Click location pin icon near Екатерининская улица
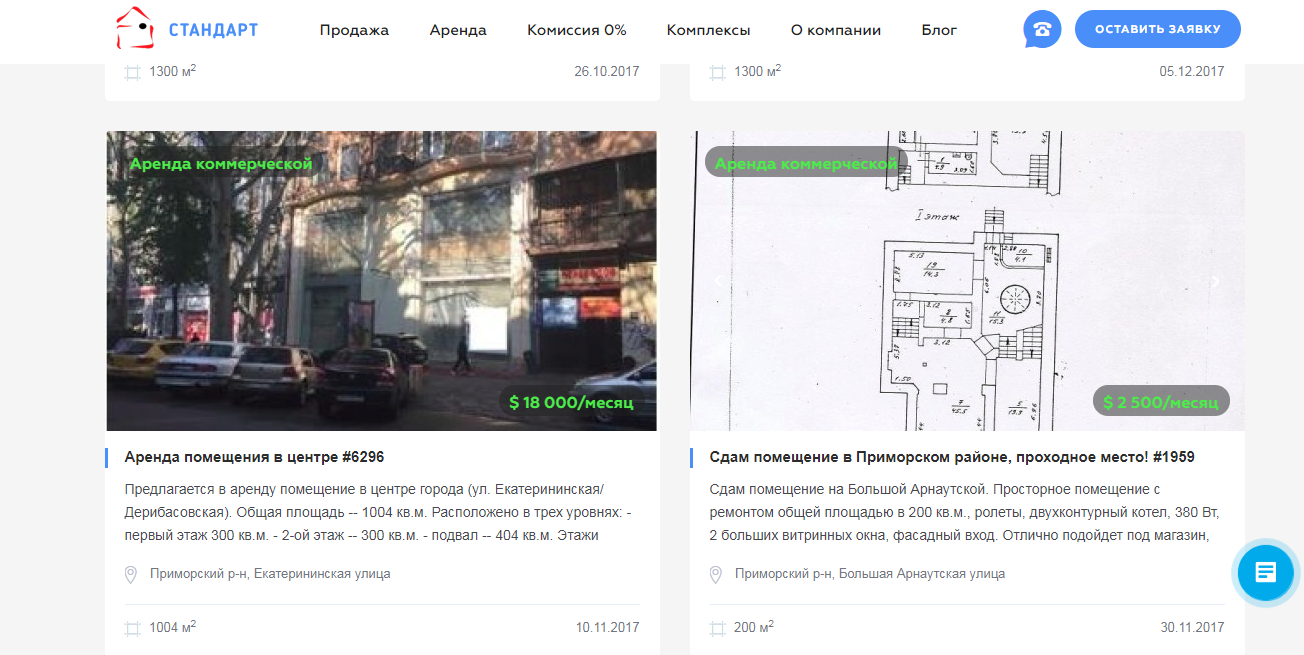Viewport: 1304px width, 655px height. 130,575
